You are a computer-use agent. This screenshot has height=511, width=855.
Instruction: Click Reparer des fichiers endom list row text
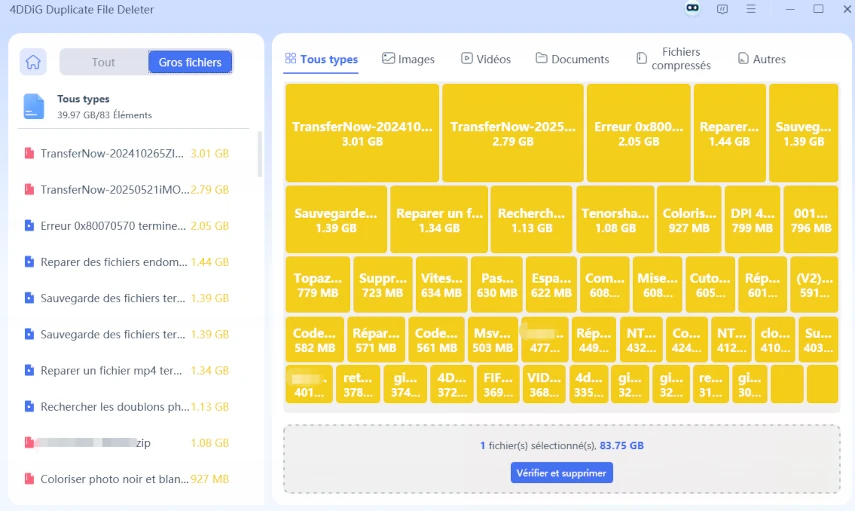pos(113,262)
